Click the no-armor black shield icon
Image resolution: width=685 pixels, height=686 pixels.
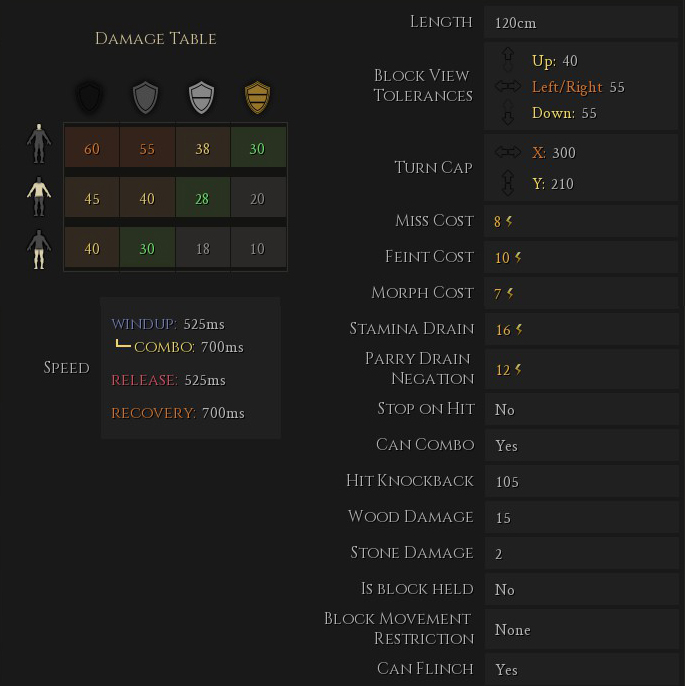click(90, 97)
